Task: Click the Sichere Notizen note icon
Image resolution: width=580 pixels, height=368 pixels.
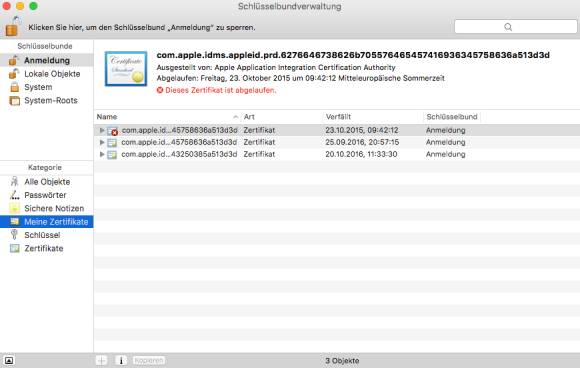Action: (x=14, y=208)
